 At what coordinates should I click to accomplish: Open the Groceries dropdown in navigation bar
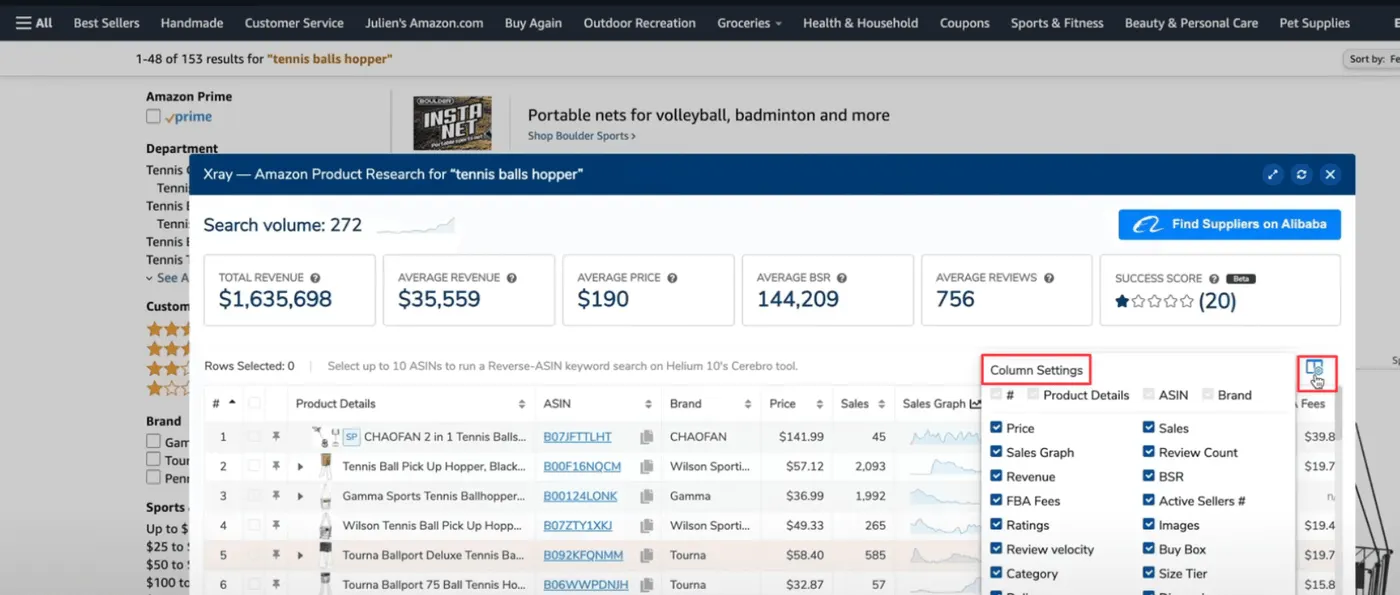coord(749,23)
